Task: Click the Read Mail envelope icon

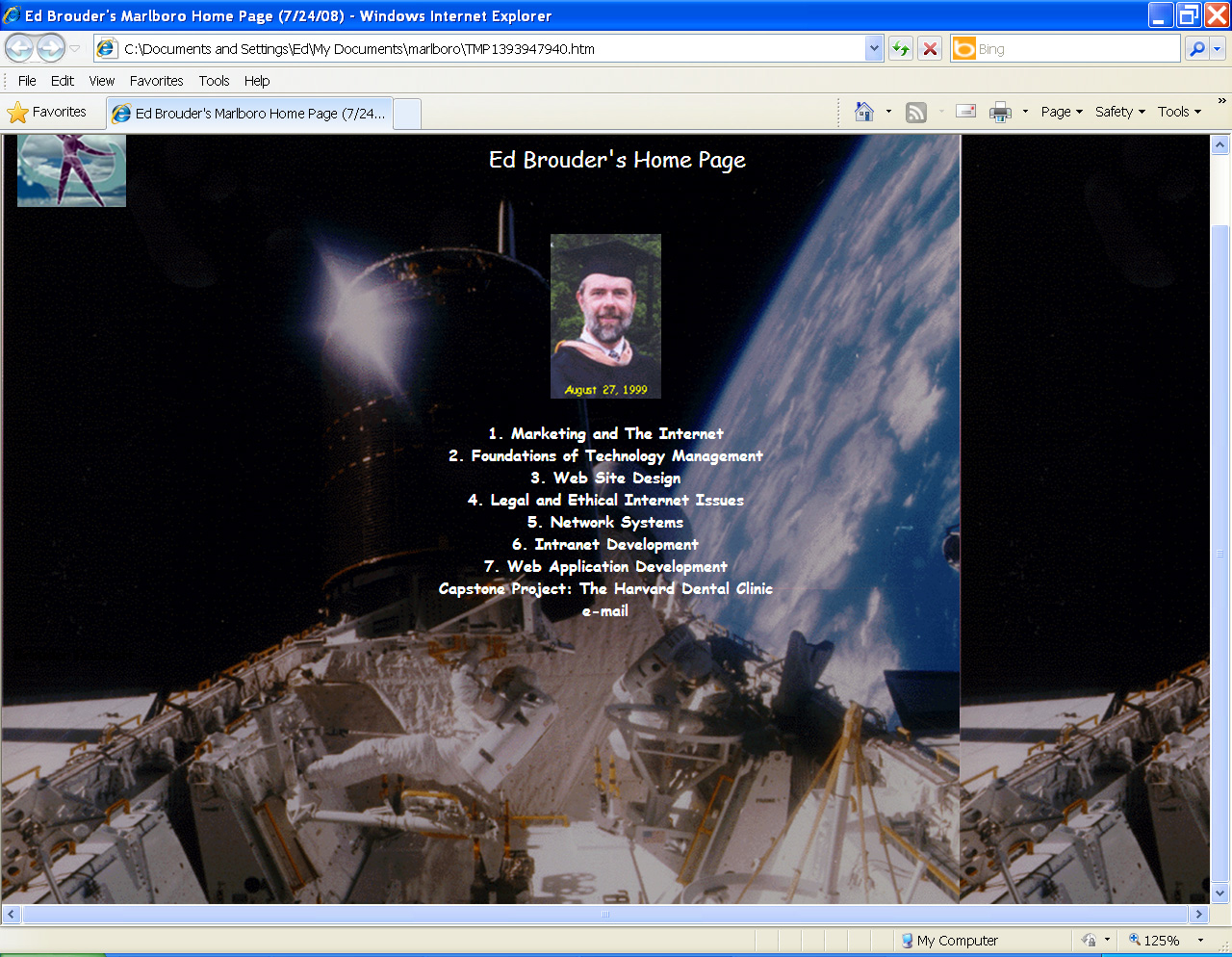Action: (x=965, y=112)
